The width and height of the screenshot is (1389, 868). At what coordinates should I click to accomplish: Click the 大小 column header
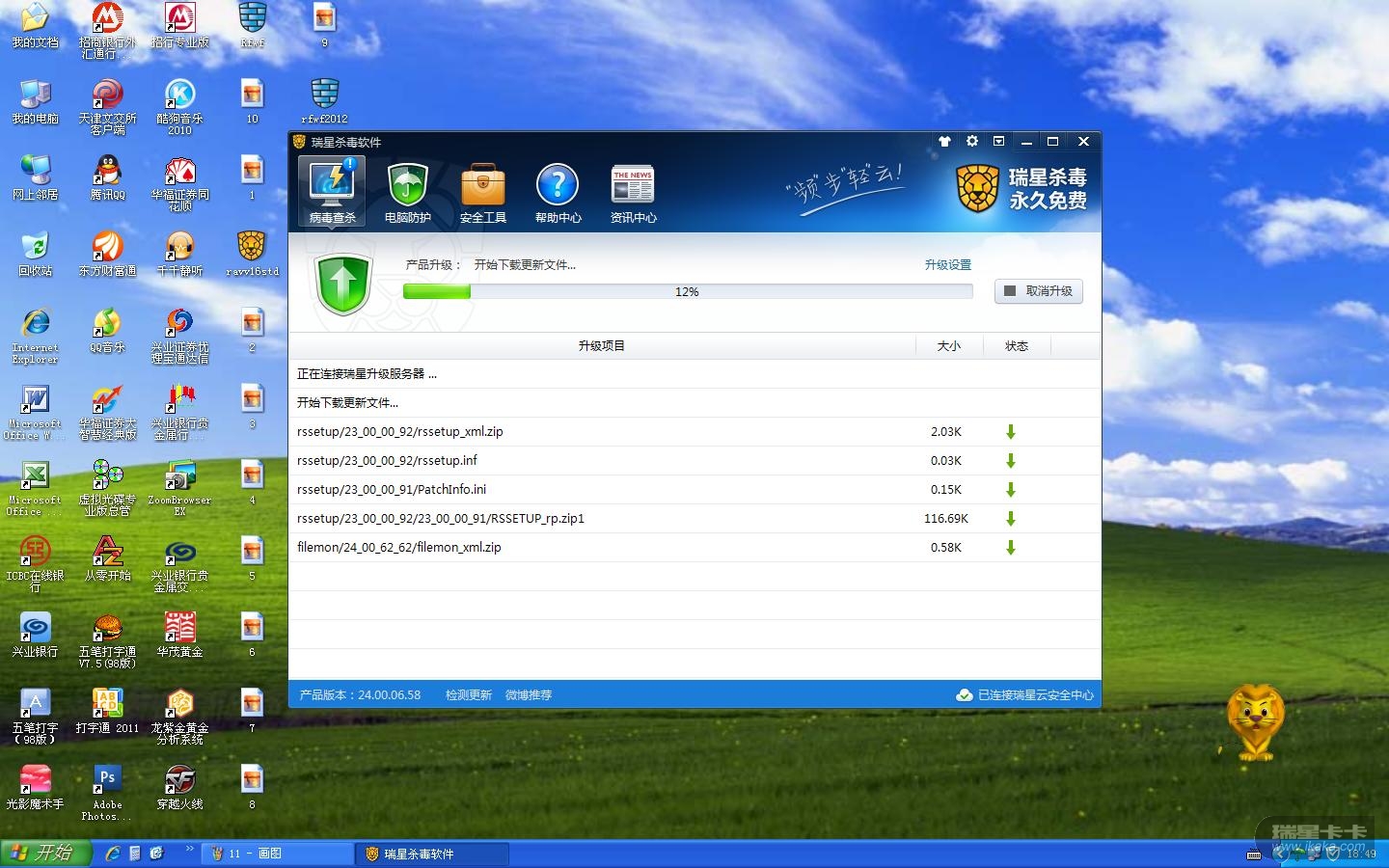pyautogui.click(x=948, y=345)
